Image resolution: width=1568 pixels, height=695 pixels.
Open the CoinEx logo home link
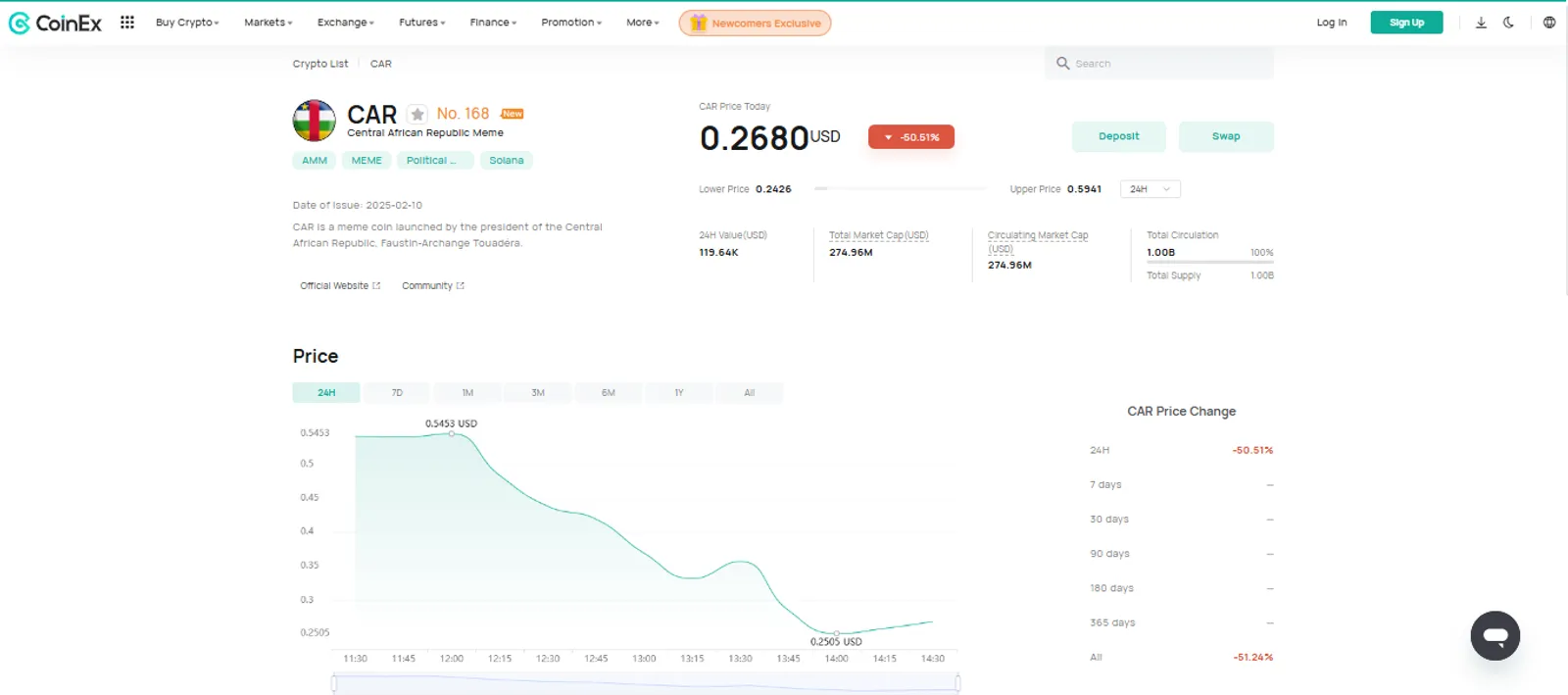[x=55, y=23]
